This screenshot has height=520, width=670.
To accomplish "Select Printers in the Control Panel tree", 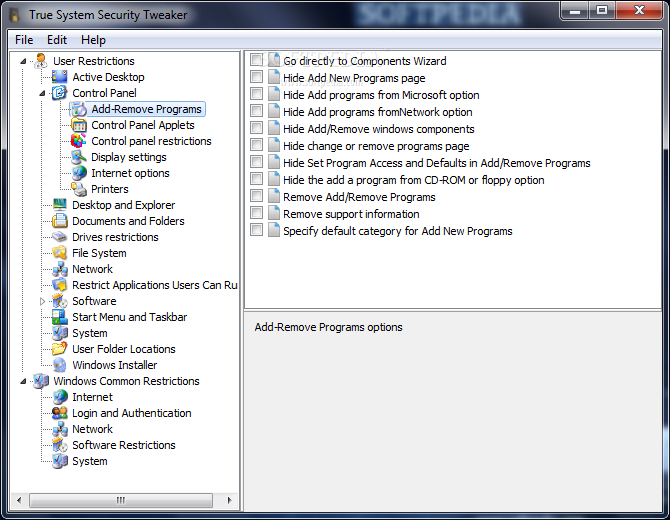I will point(110,189).
